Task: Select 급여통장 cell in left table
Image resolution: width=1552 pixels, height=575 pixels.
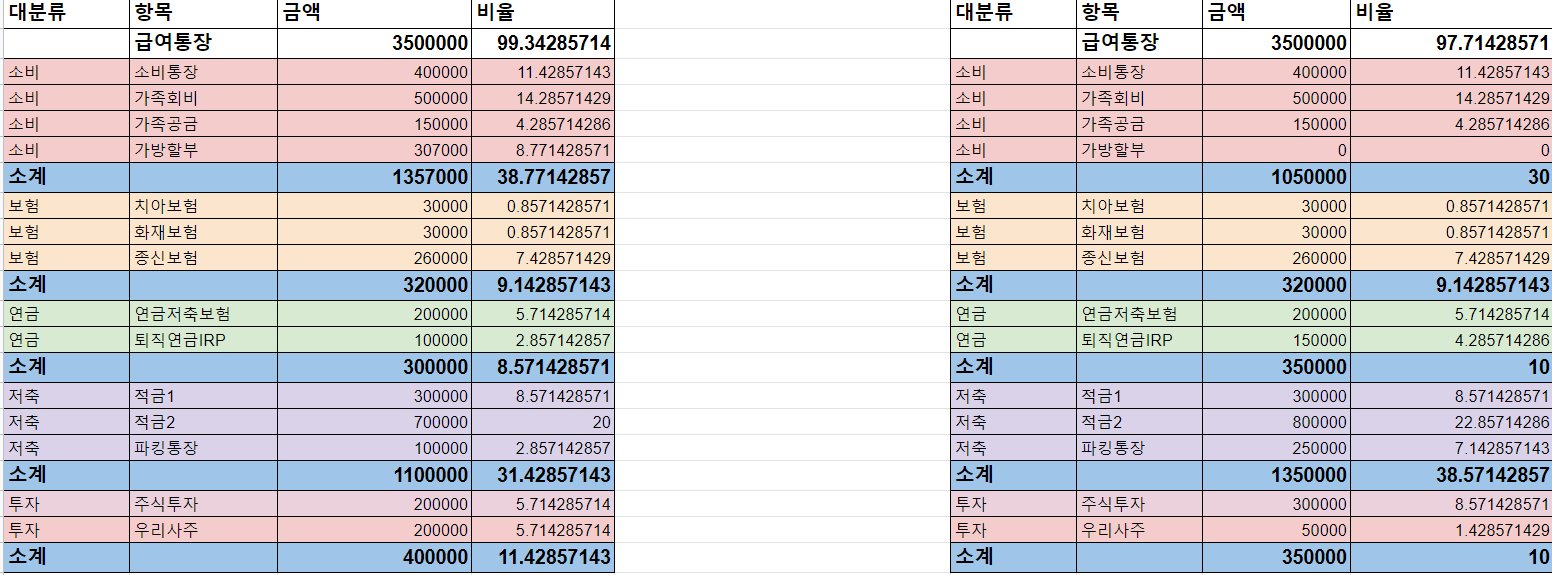Action: tap(203, 44)
